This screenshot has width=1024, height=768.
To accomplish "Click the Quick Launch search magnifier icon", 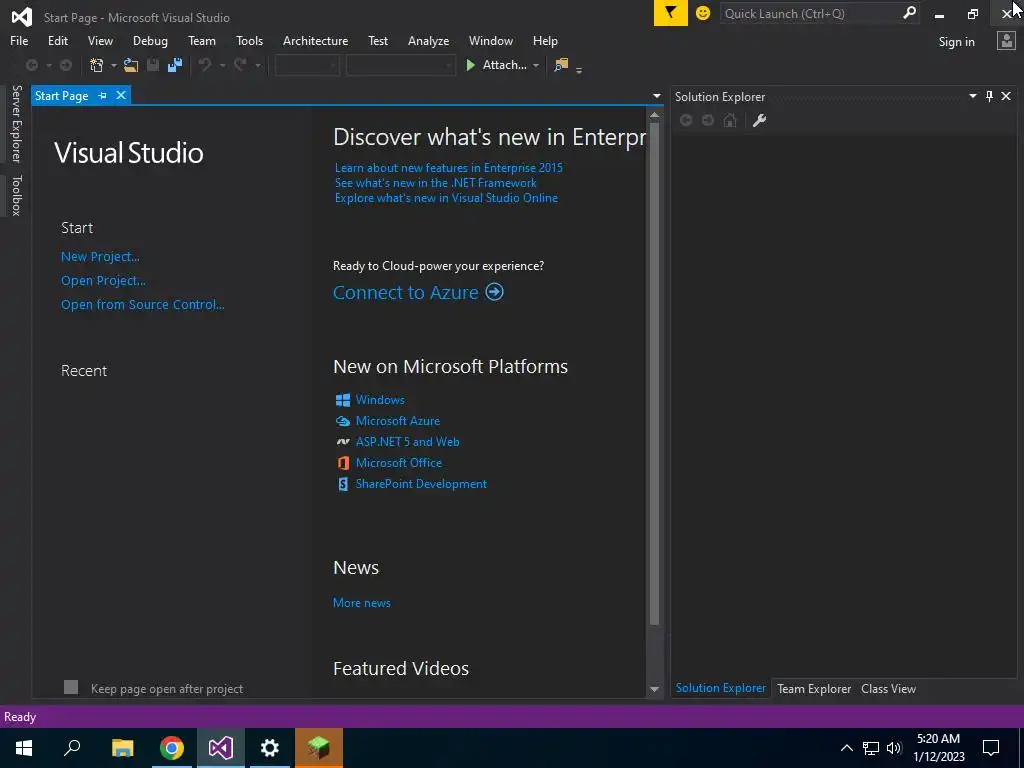I will 909,13.
